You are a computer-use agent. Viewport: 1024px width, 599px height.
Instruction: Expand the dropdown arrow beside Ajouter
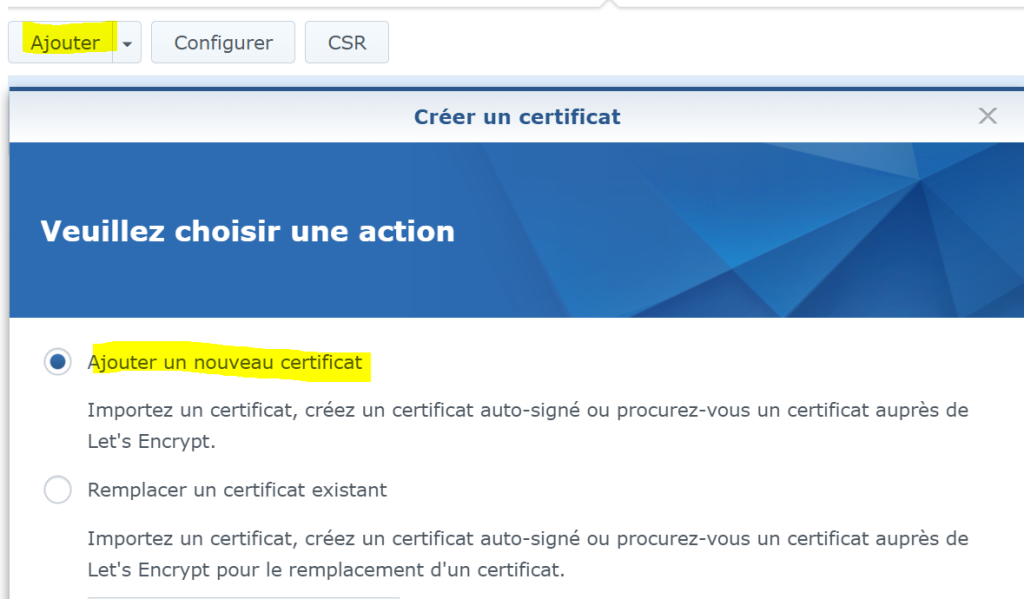(127, 44)
